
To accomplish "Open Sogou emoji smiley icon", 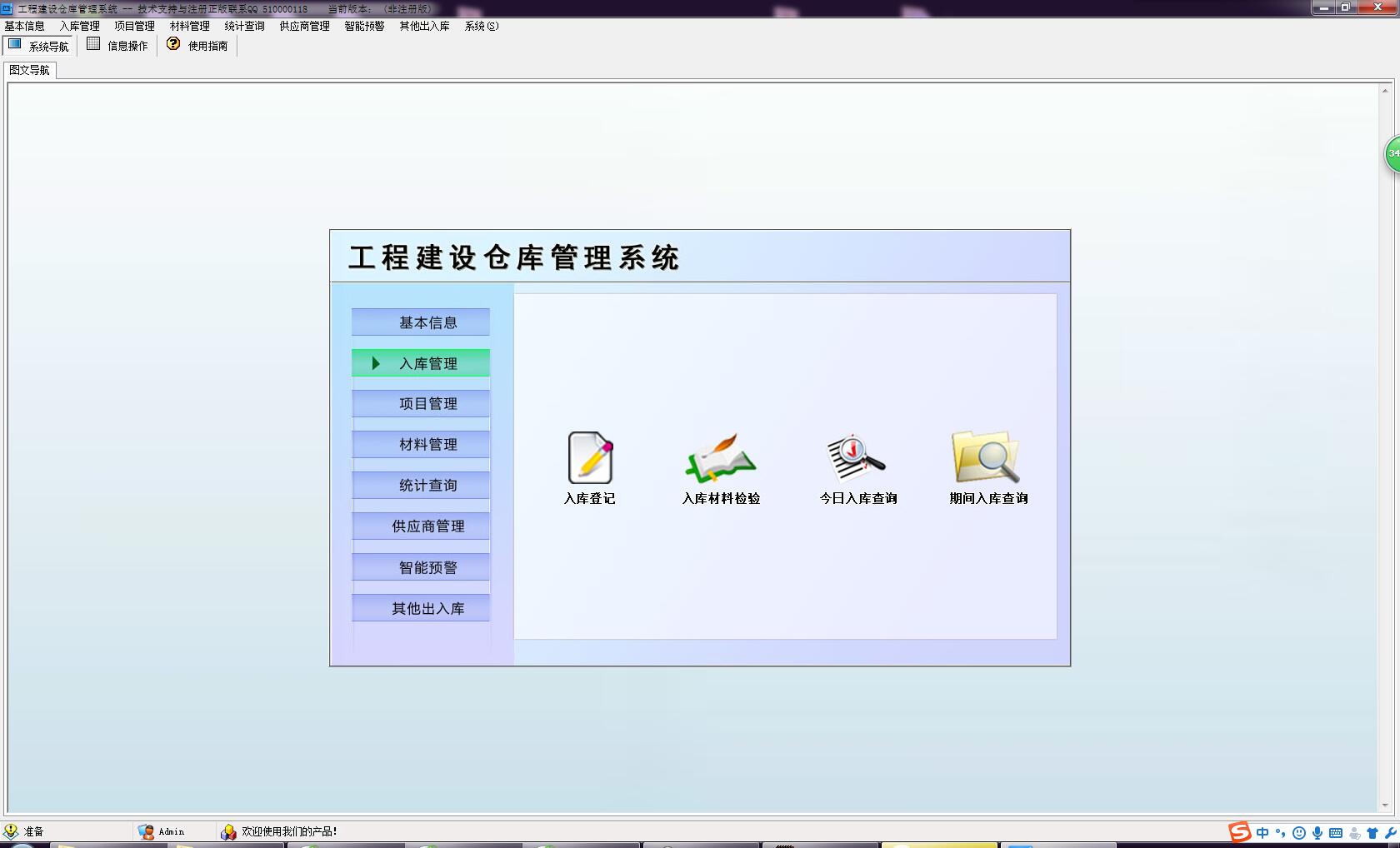I will pos(1298,831).
